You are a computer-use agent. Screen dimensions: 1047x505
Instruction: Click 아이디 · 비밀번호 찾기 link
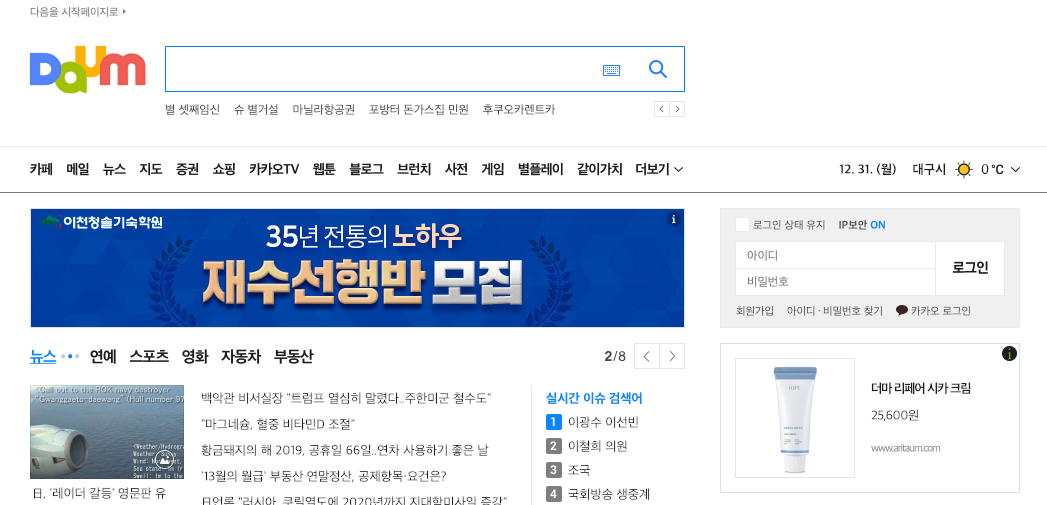[x=835, y=311]
